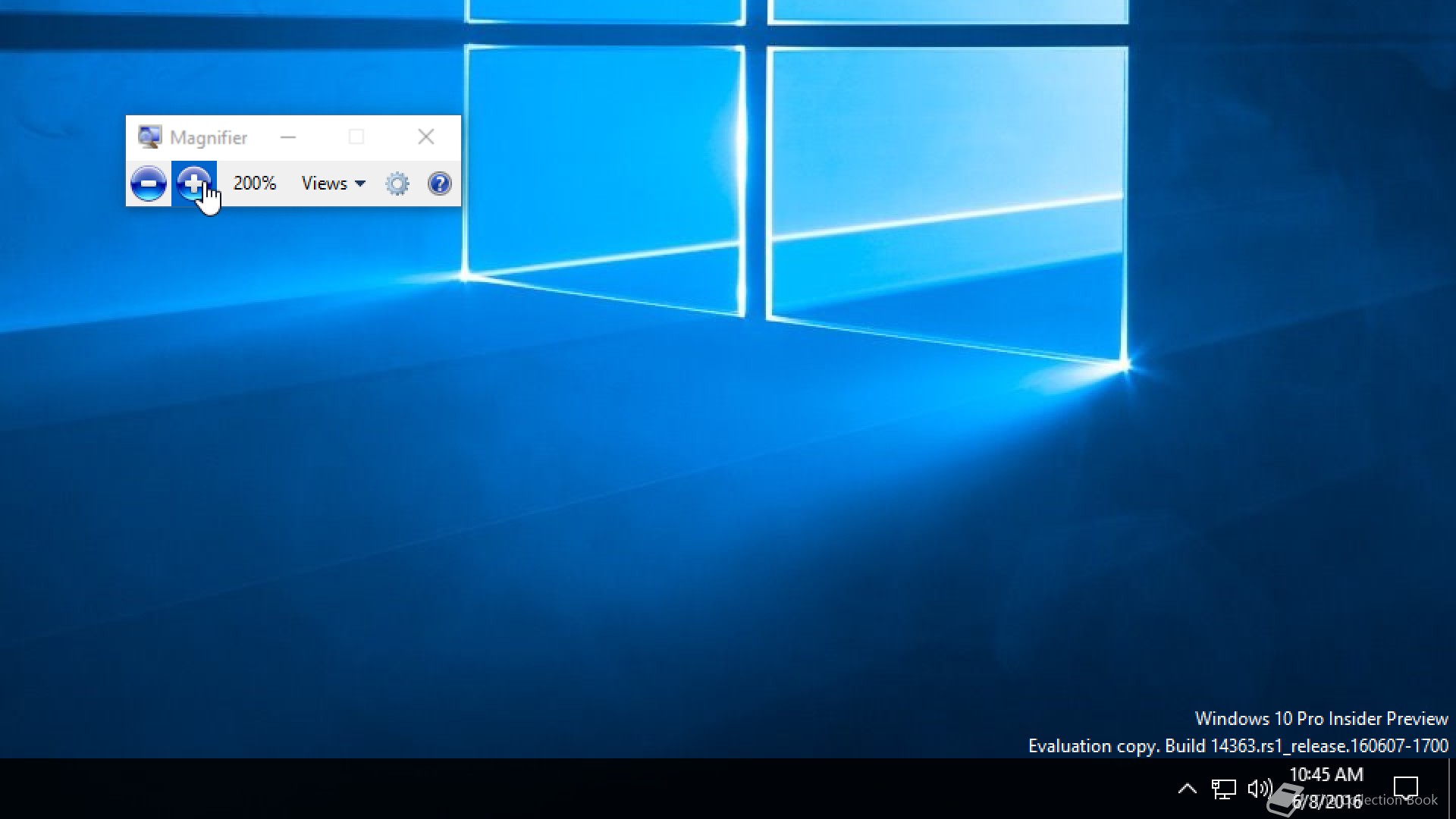Click the 200% zoom level text
Image resolution: width=1456 pixels, height=819 pixels.
tap(255, 184)
